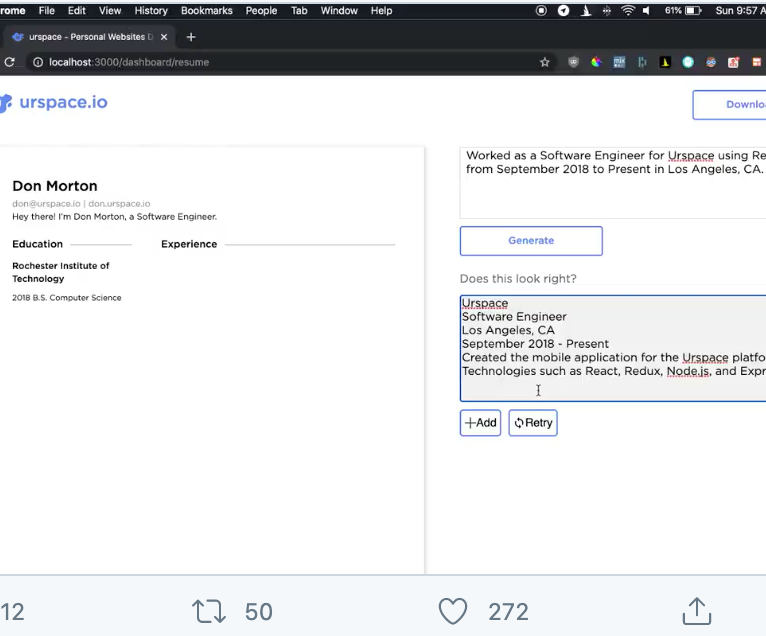Click the retweet icon
766x636 pixels.
point(209,611)
